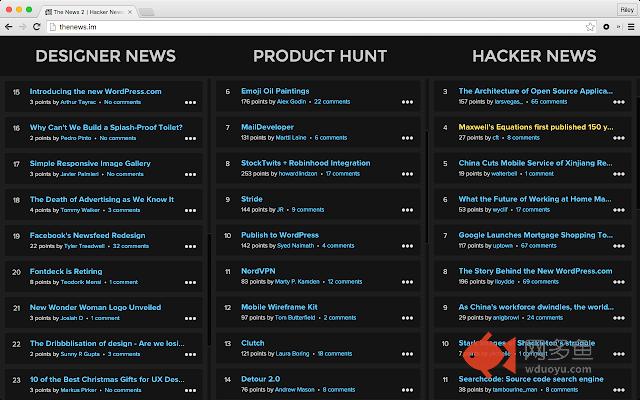The width and height of the screenshot is (640, 400).
Task: View 22 comments on Emoji Oil Paintings
Action: click(x=332, y=102)
